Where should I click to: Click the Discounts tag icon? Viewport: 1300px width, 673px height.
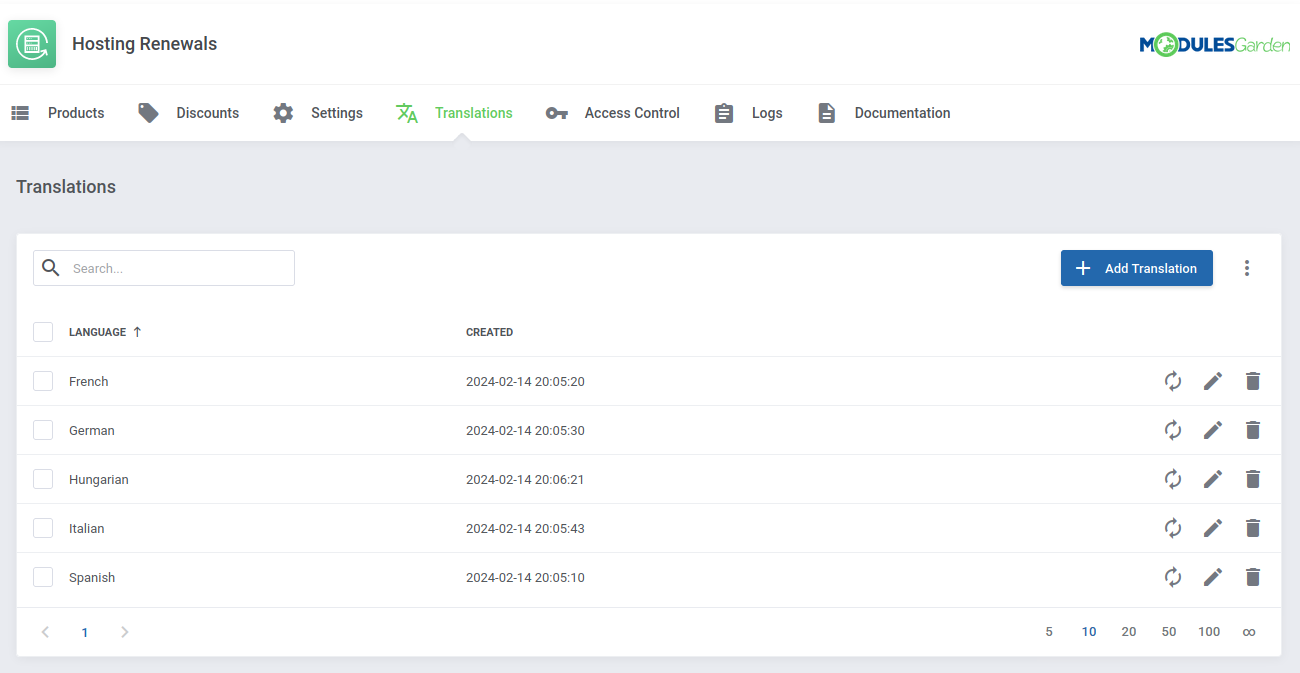149,113
